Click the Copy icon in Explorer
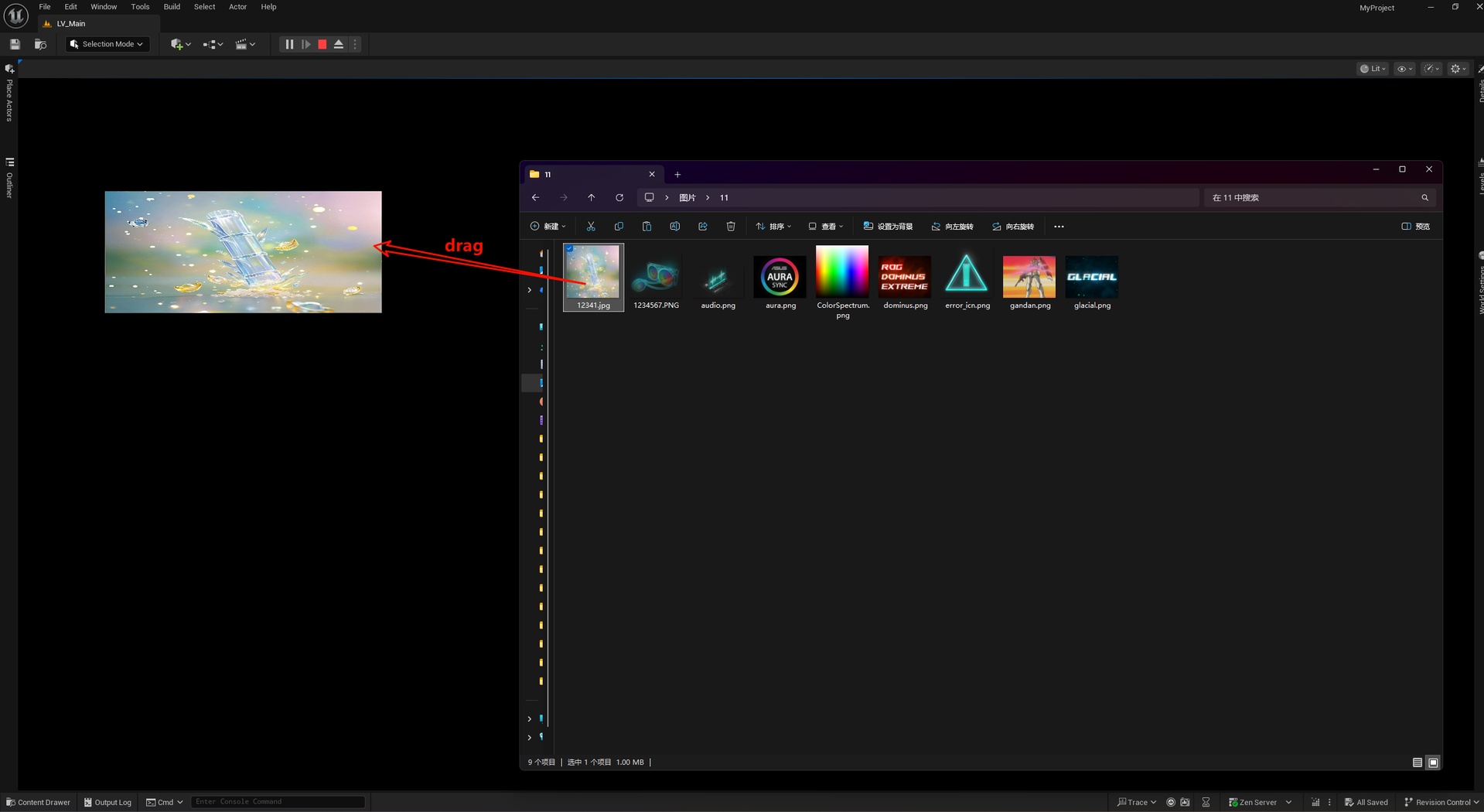Image resolution: width=1484 pixels, height=812 pixels. coord(619,227)
